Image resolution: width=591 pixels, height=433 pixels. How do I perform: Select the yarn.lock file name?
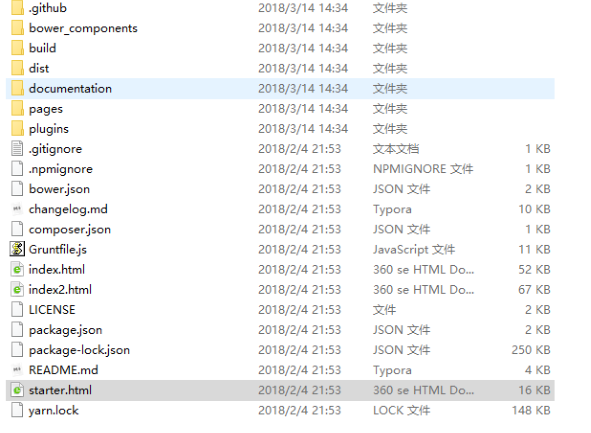54,411
